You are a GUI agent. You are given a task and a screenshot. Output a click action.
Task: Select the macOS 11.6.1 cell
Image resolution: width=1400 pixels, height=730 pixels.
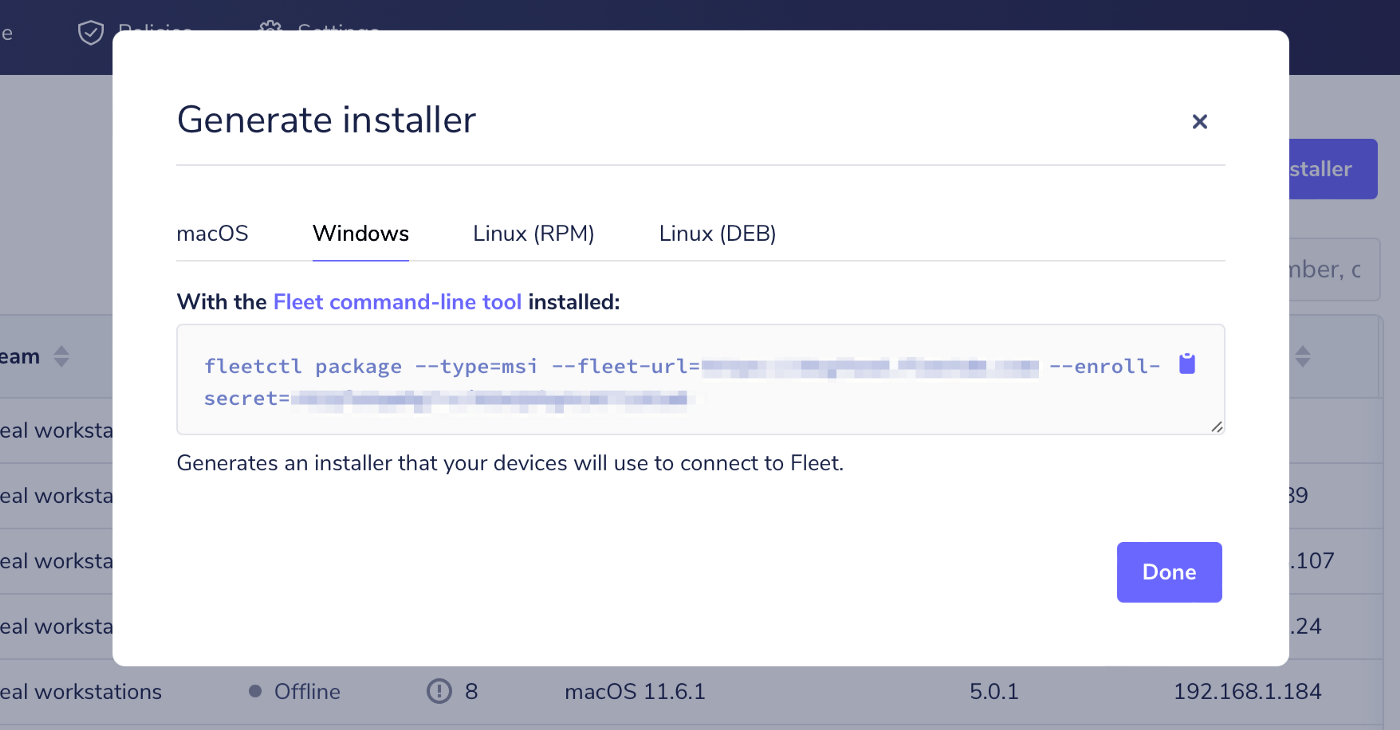[635, 692]
